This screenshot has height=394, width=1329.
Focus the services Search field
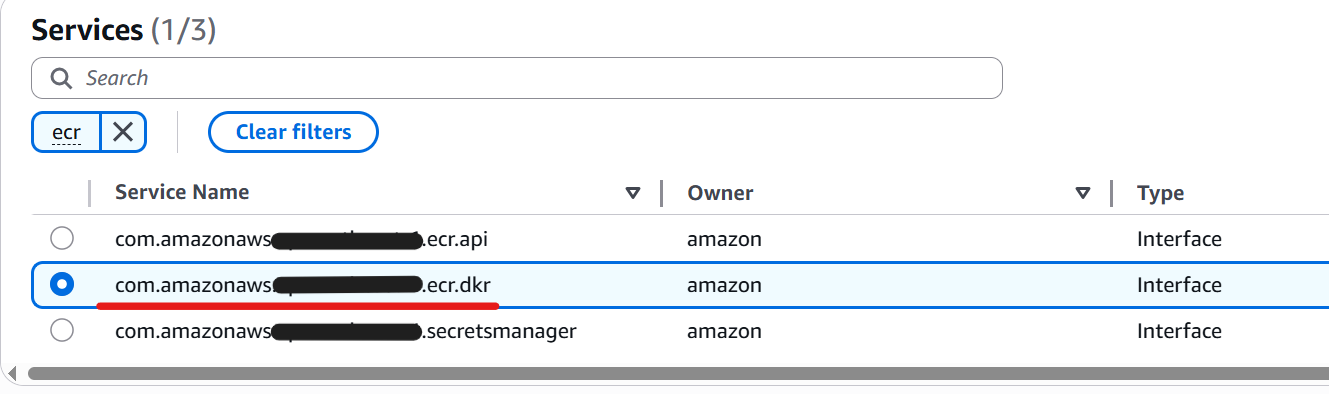tap(517, 78)
